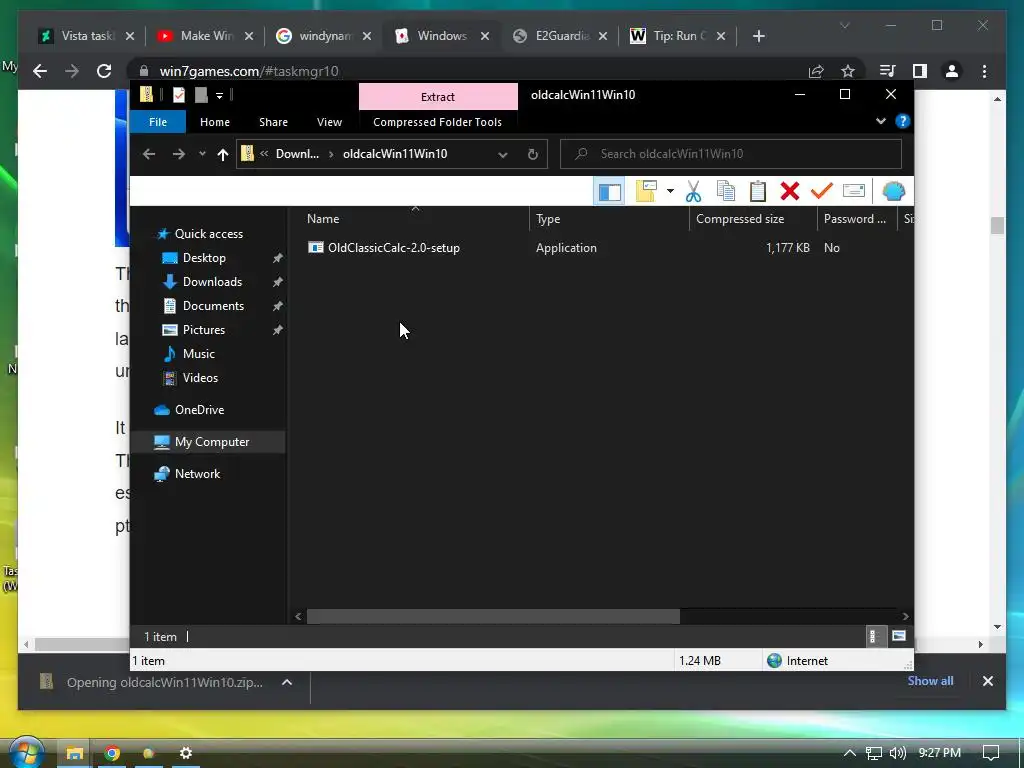This screenshot has width=1024, height=768.
Task: Open the File tab in Explorer ribbon
Action: click(158, 122)
